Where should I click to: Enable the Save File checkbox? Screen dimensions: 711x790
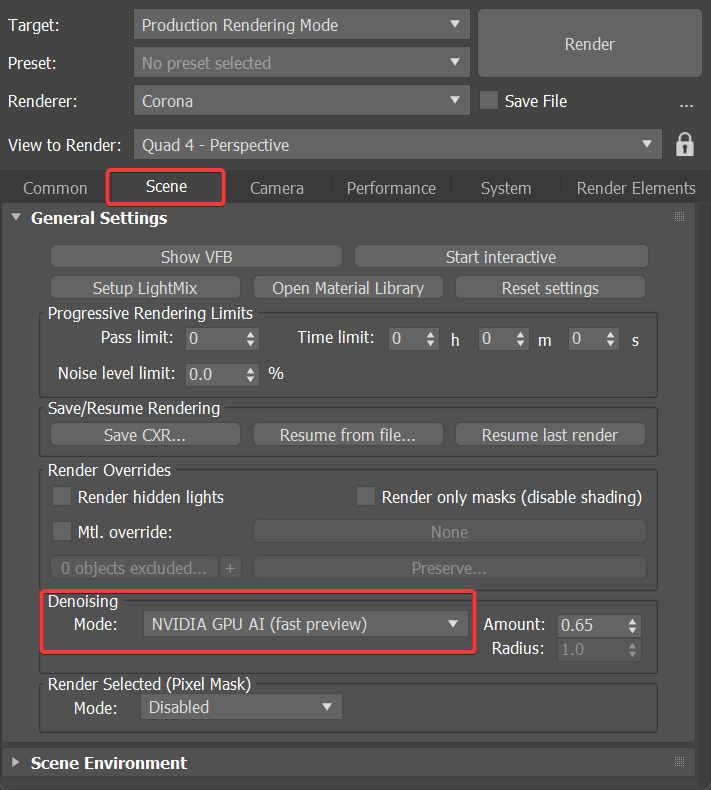click(489, 101)
